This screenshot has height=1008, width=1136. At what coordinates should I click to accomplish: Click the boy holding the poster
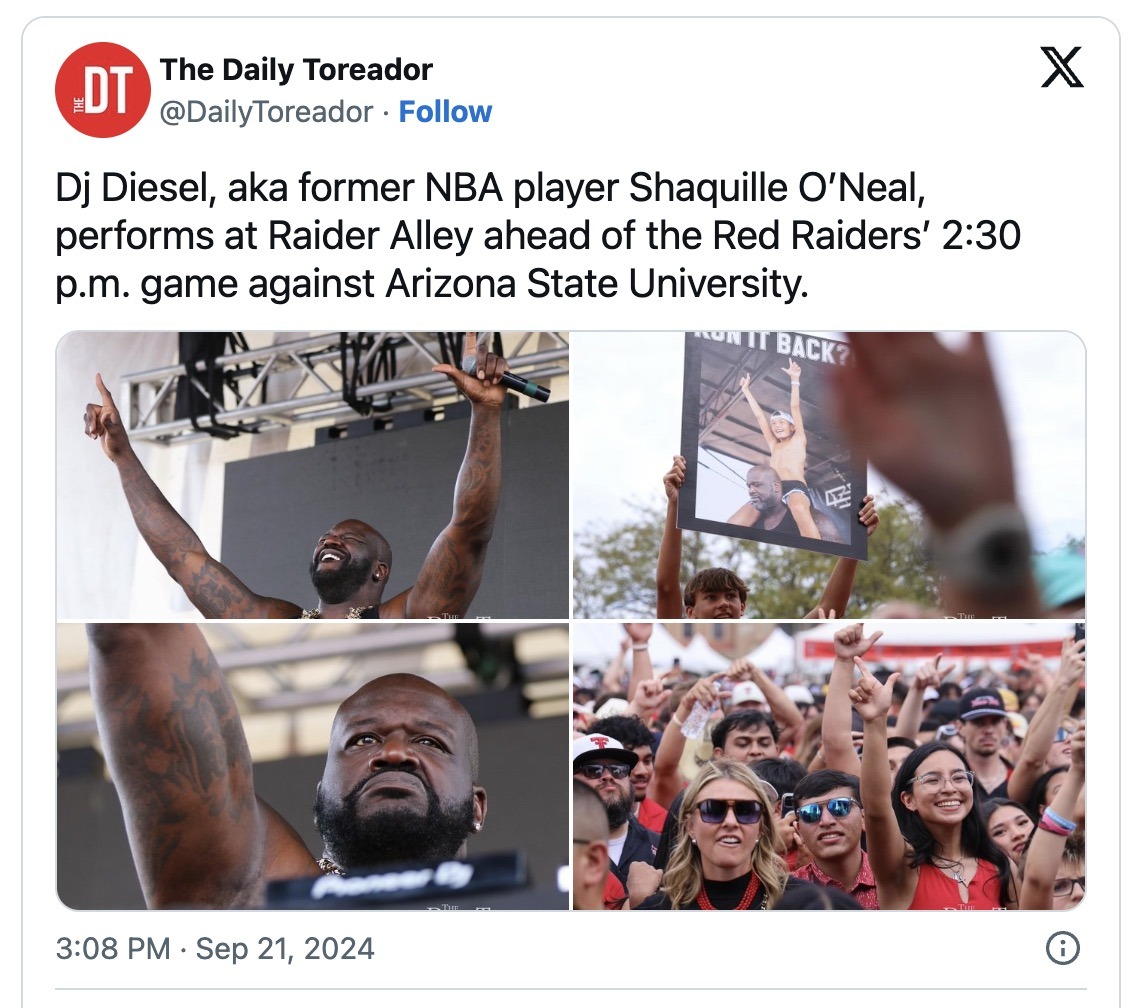click(716, 593)
